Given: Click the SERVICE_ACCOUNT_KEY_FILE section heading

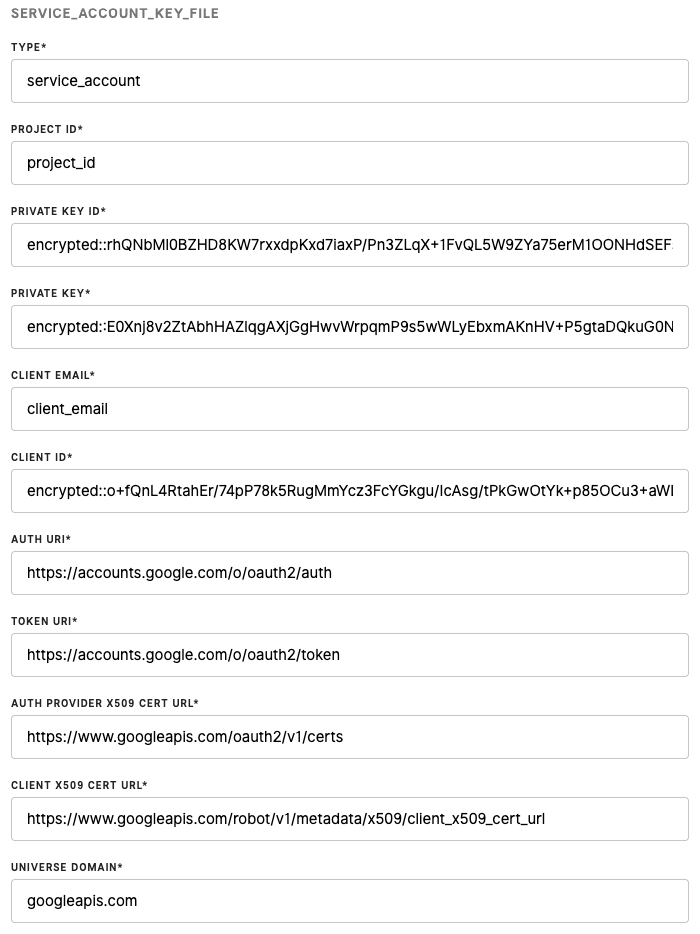Looking at the screenshot, I should [115, 15].
